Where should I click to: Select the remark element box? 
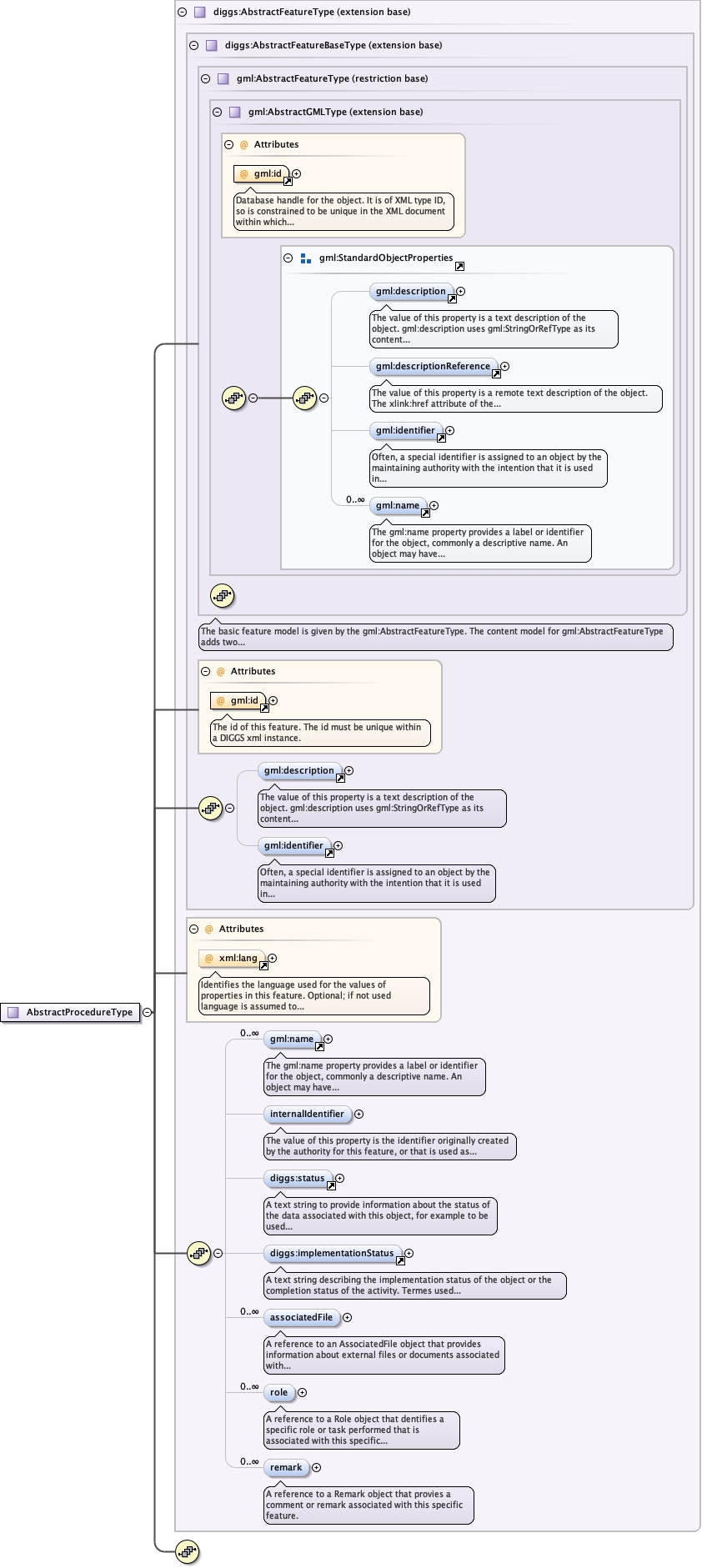[x=286, y=1467]
